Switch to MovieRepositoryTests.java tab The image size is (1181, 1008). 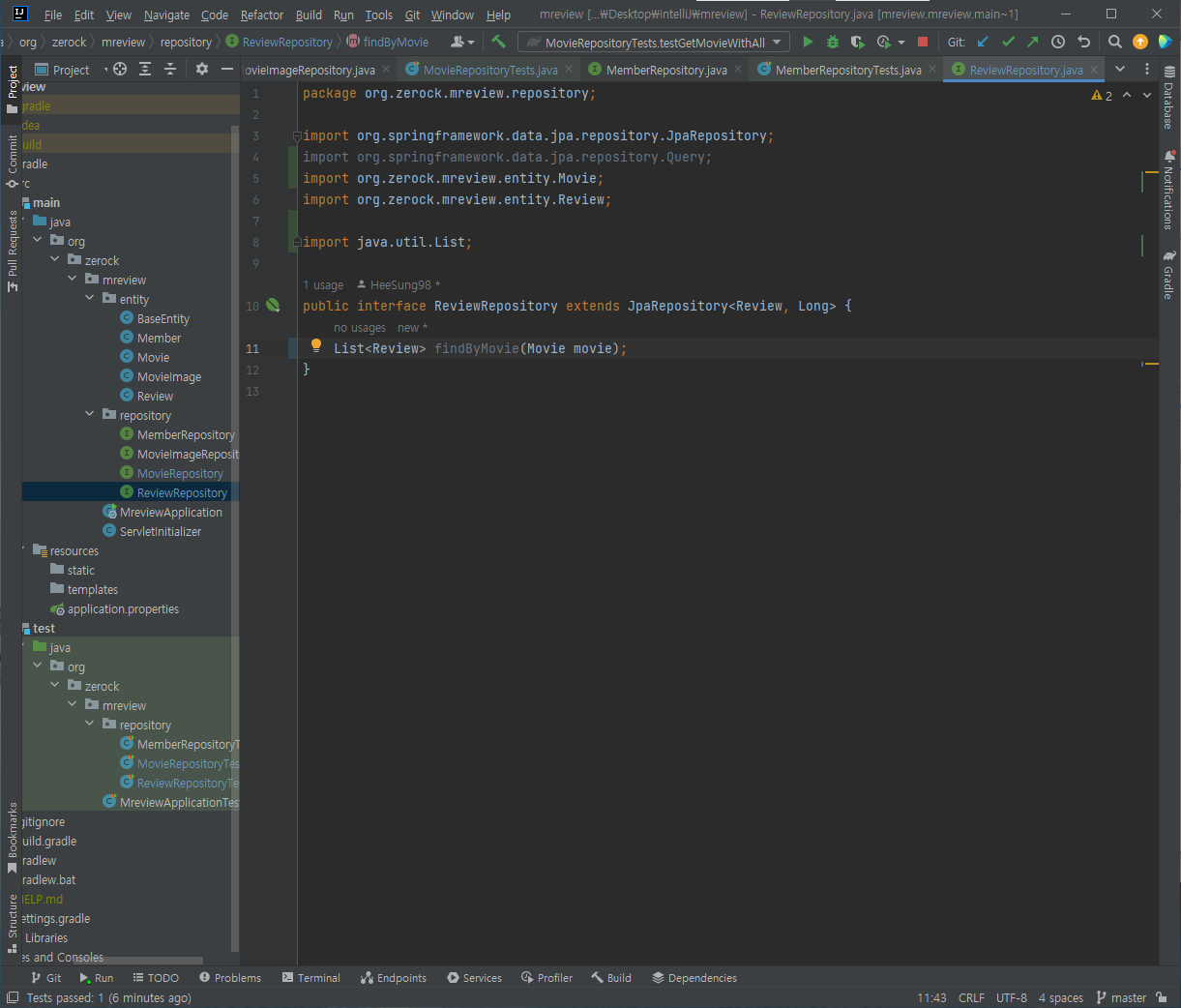point(490,70)
